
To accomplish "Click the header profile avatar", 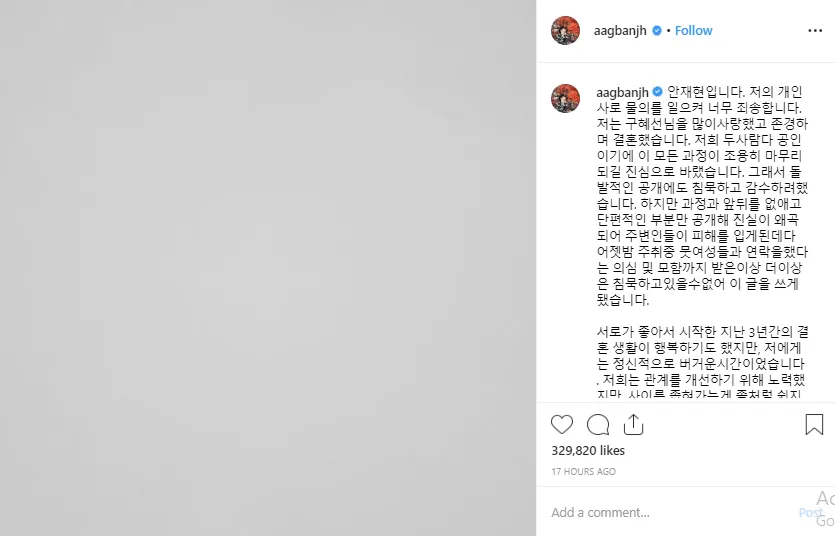I will tap(566, 30).
